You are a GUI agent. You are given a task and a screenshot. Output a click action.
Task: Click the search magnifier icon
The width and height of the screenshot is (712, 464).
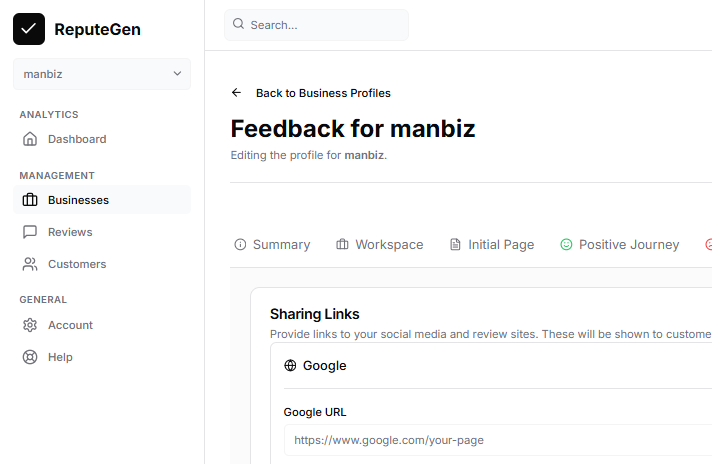click(x=238, y=24)
